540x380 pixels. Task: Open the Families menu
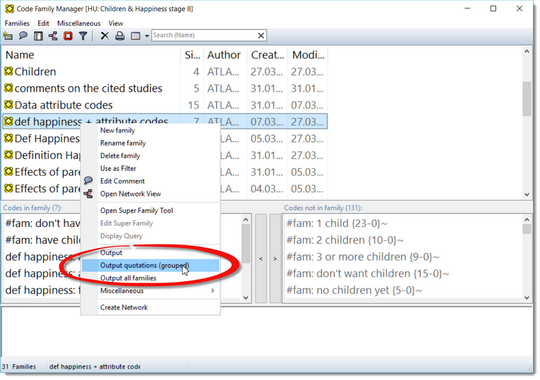(x=17, y=23)
